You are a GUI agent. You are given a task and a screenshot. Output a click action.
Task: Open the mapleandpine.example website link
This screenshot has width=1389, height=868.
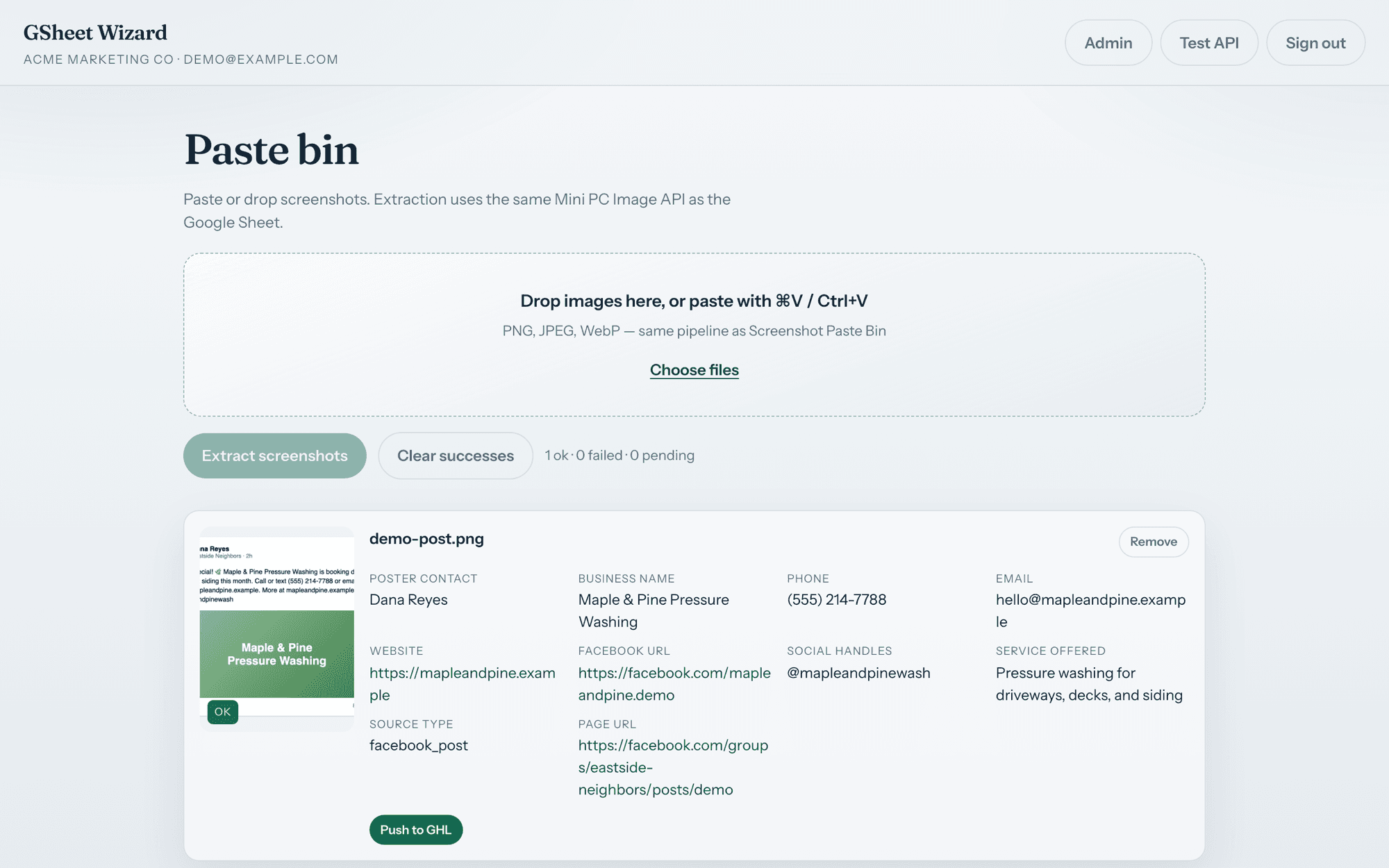(463, 684)
